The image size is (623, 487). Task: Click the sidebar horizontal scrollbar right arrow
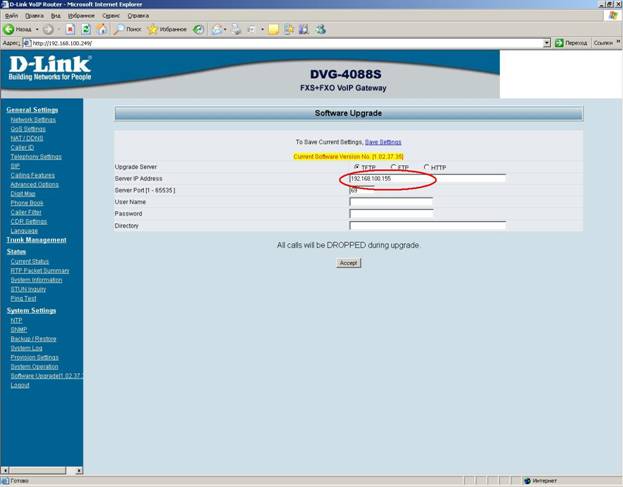[79, 471]
